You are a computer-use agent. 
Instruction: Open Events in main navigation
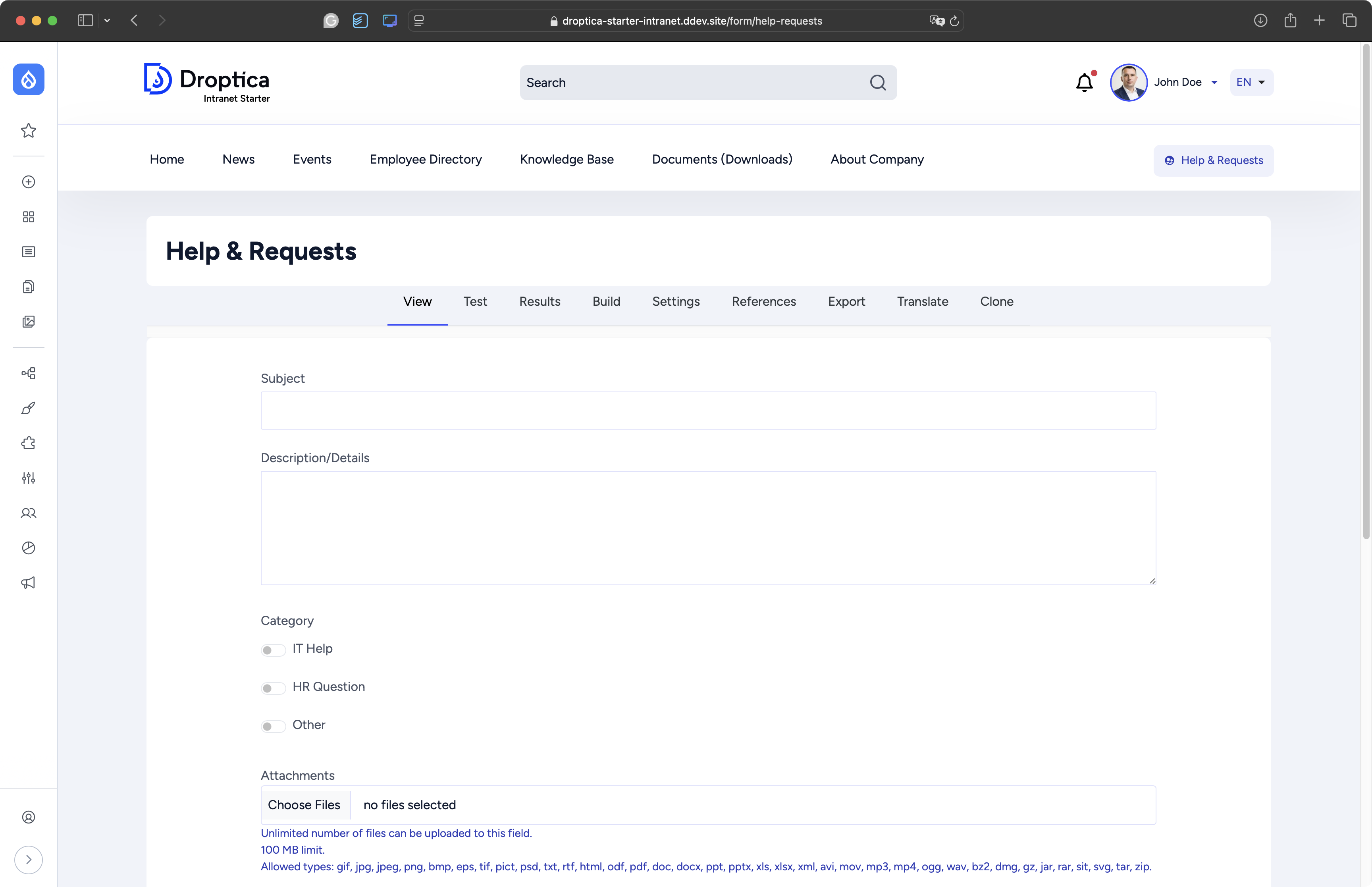click(x=312, y=160)
